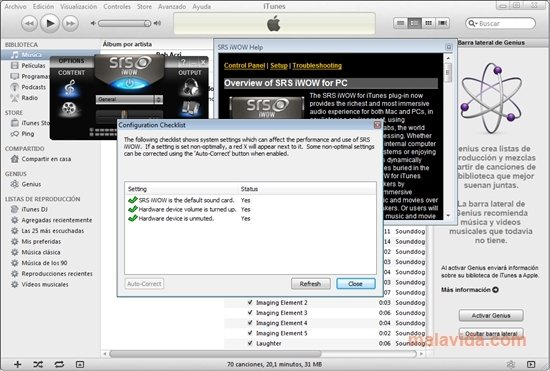Click OPTIONS in the SRS iWOW panel

(x=71, y=61)
